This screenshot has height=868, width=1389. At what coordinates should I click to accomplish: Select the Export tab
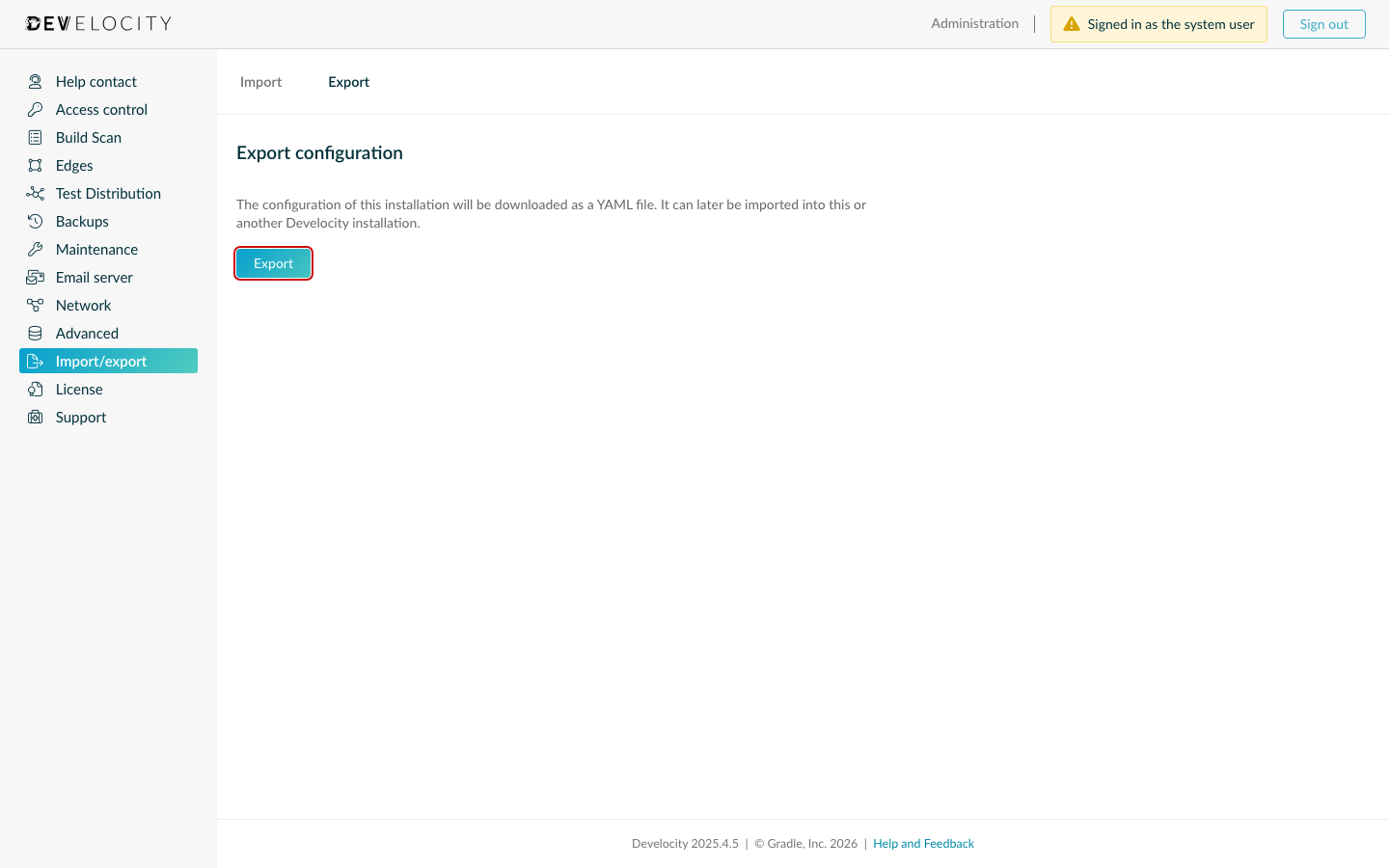pyautogui.click(x=348, y=82)
